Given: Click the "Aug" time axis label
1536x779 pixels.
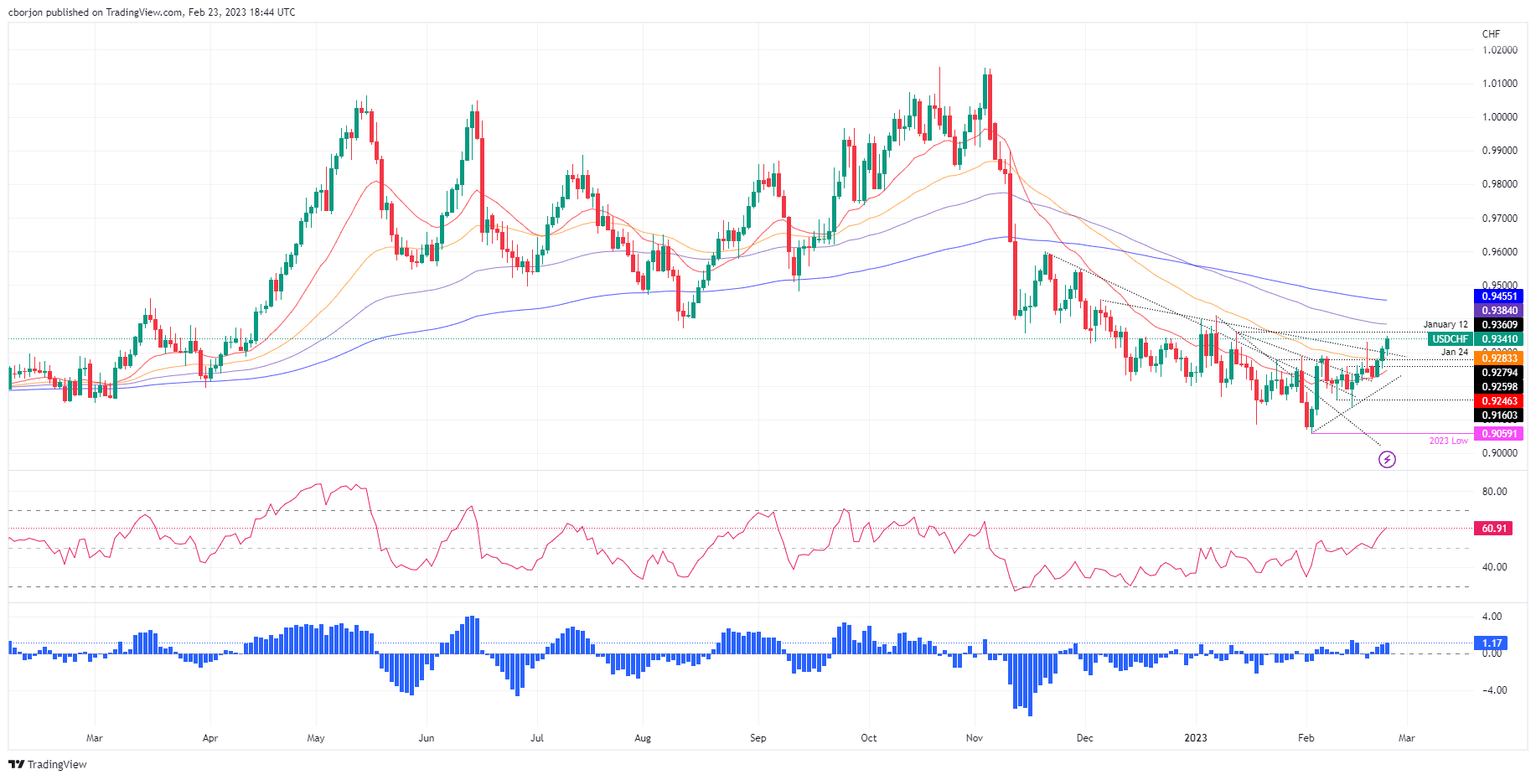Looking at the screenshot, I should (643, 739).
